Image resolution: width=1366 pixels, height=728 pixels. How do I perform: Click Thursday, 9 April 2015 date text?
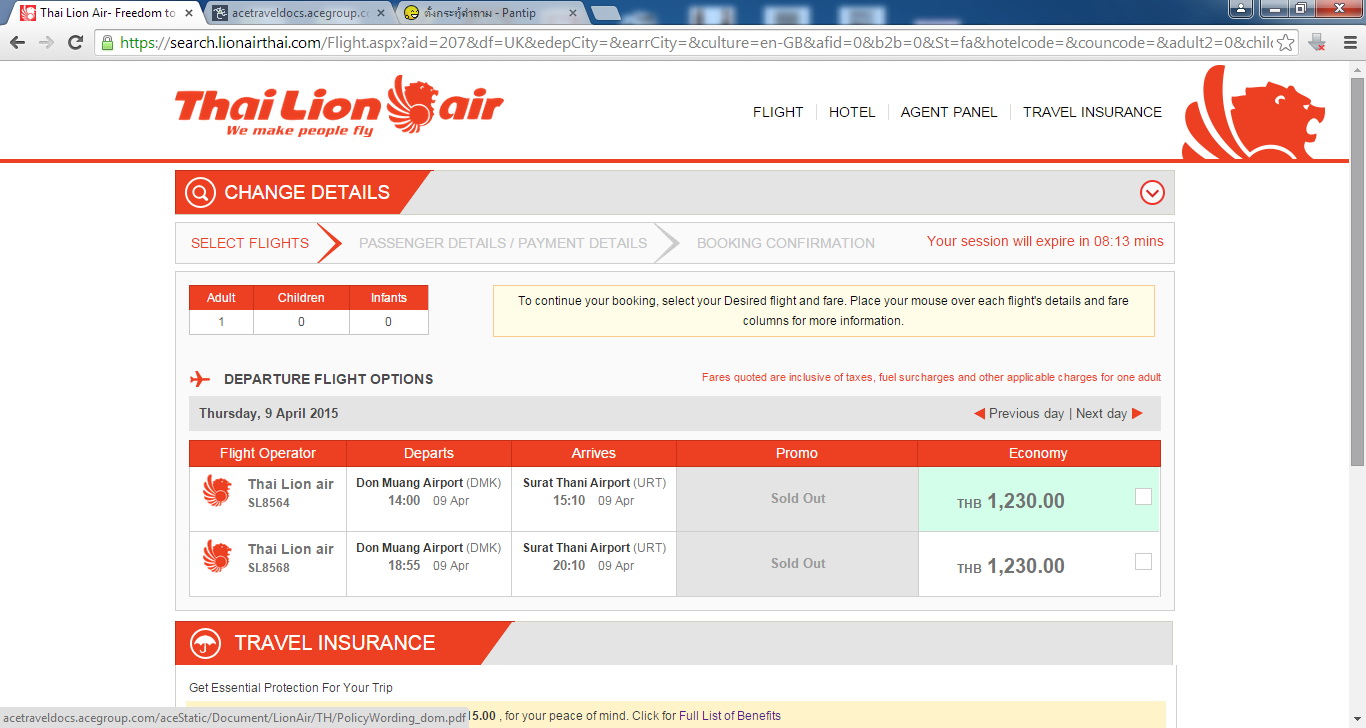pyautogui.click(x=269, y=414)
